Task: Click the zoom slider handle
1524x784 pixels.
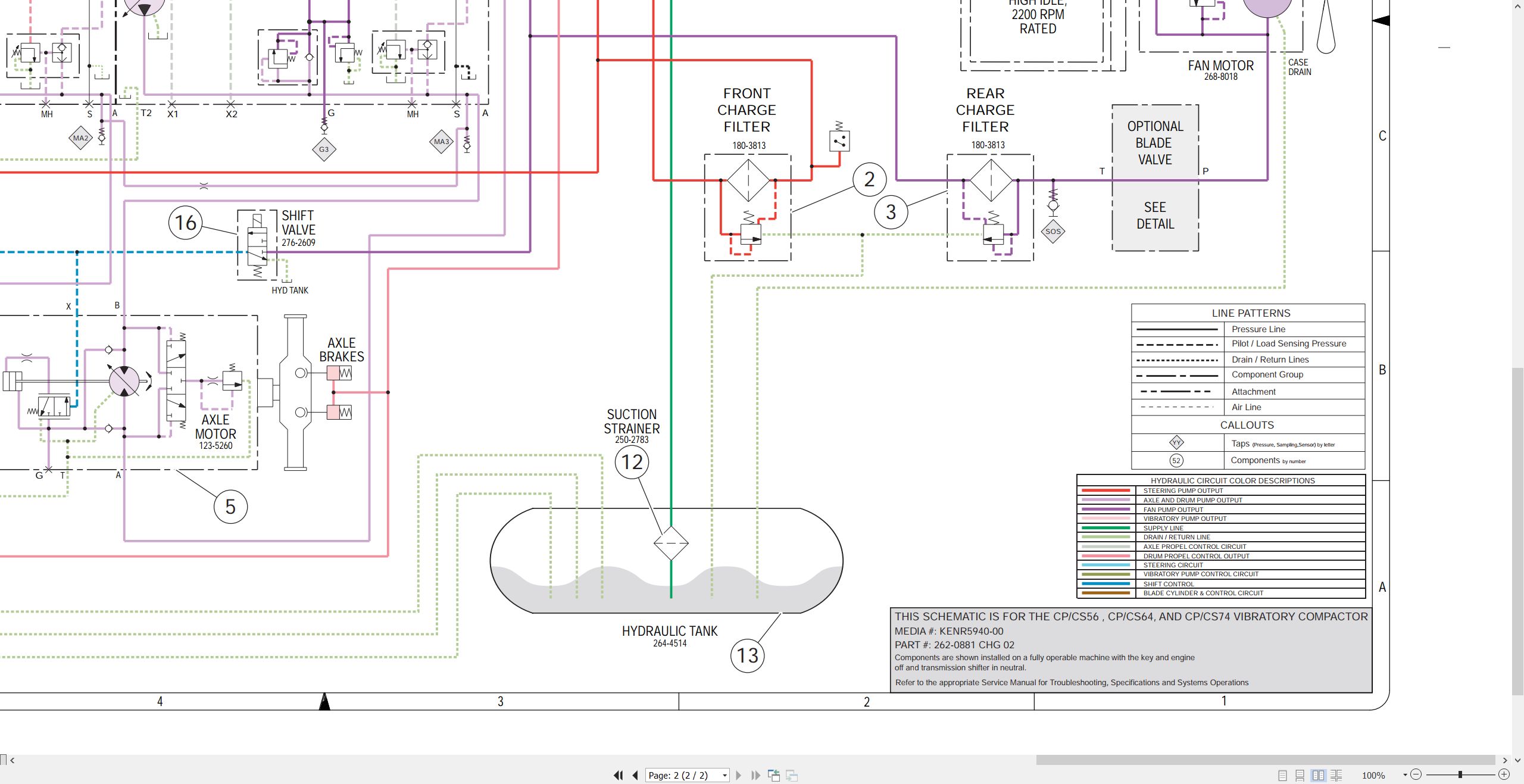Action: 1460,774
